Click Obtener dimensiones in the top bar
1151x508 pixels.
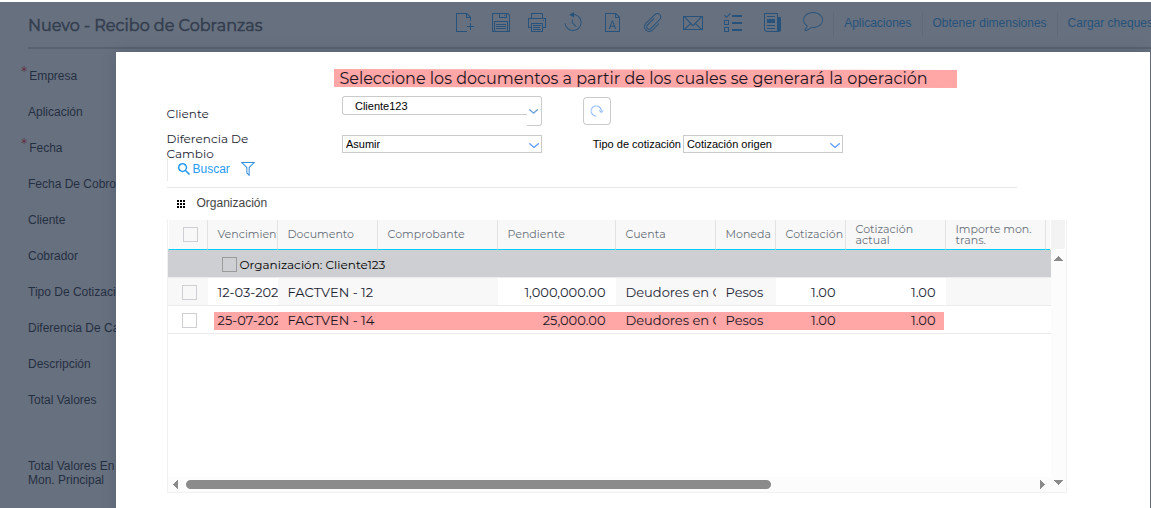[988, 23]
